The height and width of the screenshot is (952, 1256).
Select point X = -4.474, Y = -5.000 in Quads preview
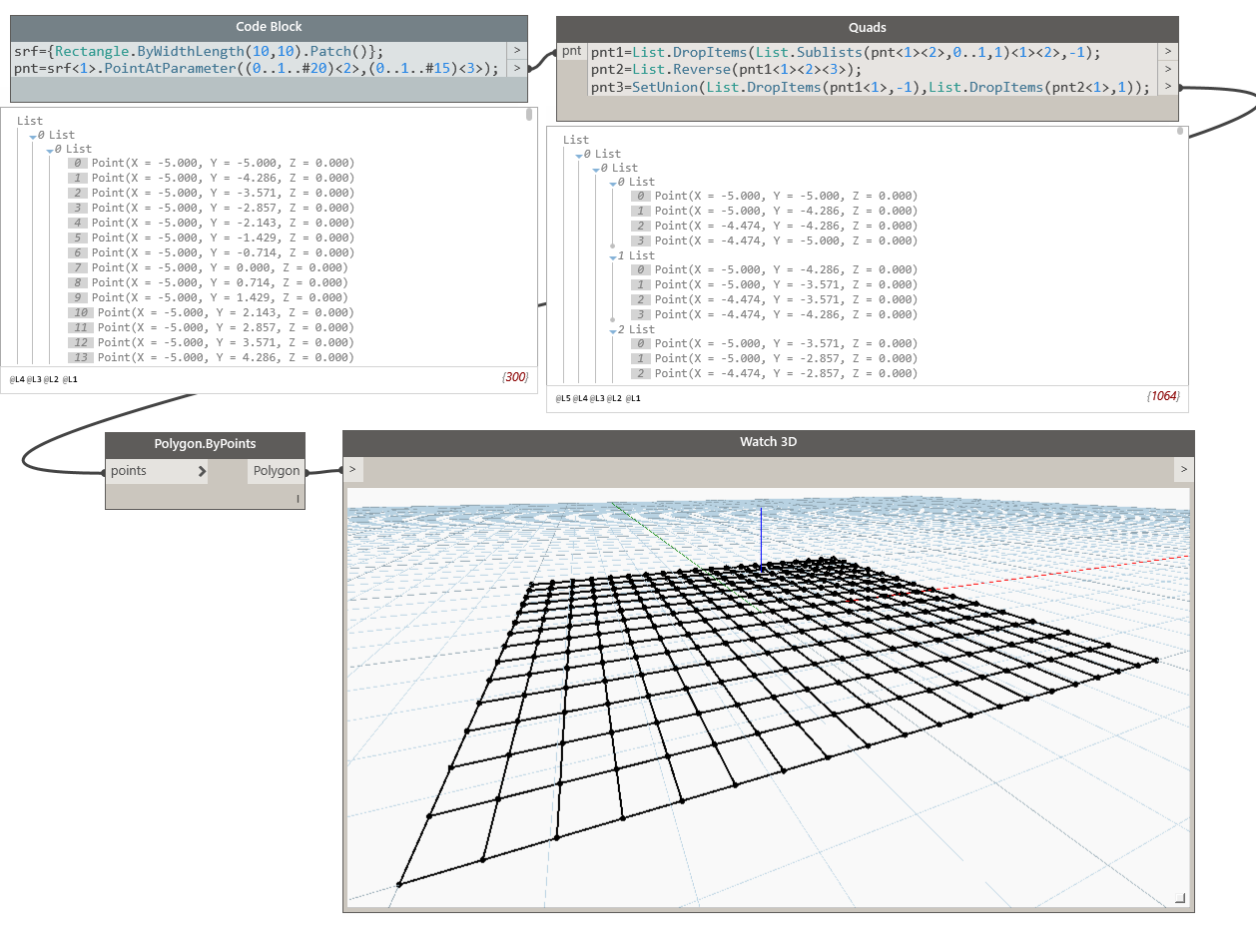pos(775,240)
